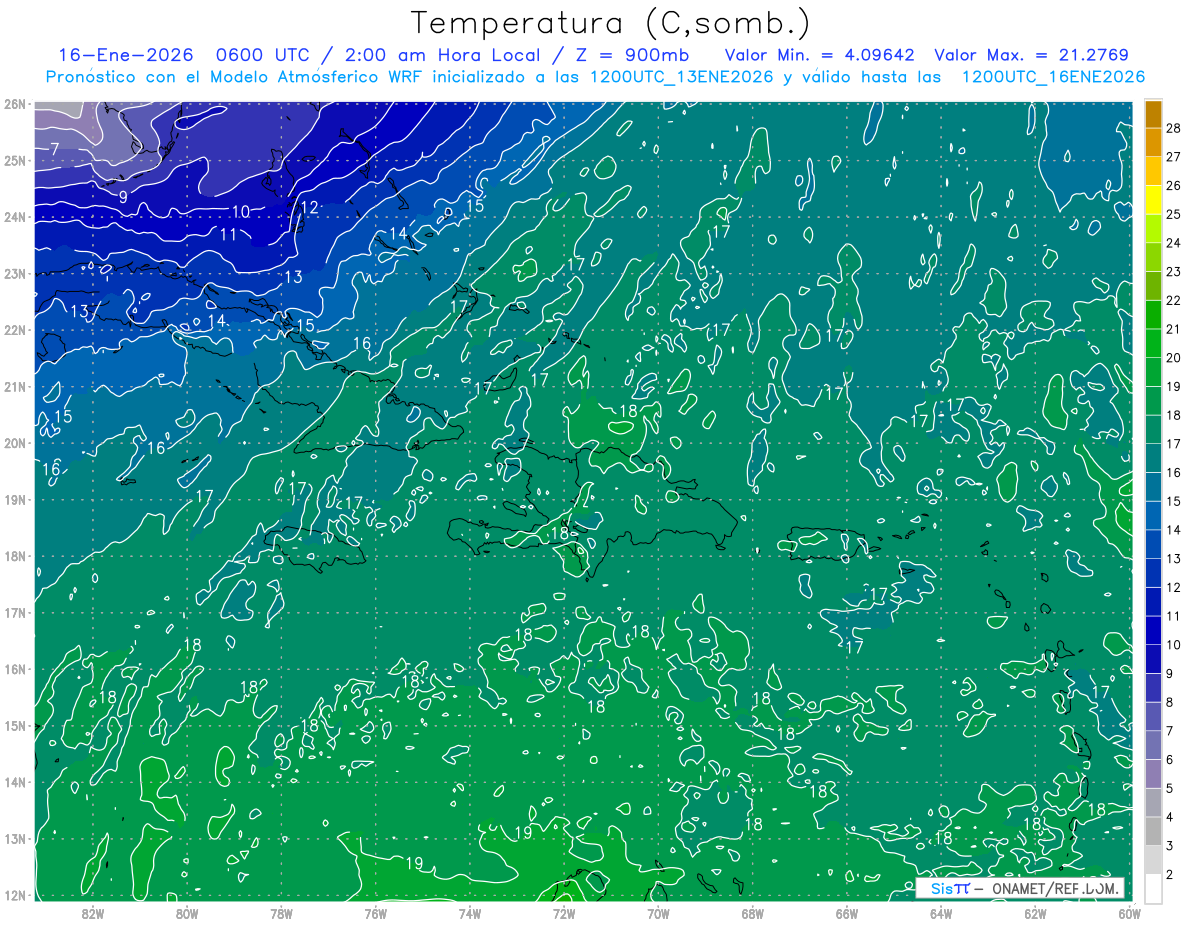Click the white bottom segment of the color scale
The image size is (1200, 927).
[1153, 888]
